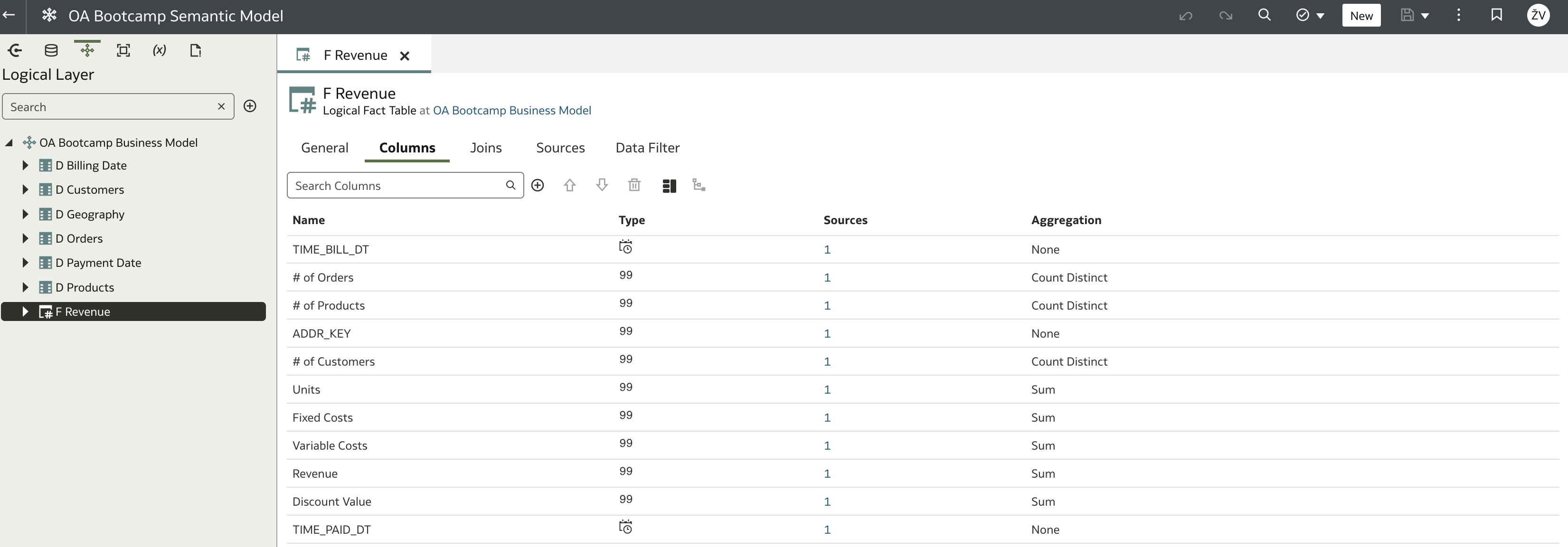
Task: Select the '# of Products' column name
Action: [328, 305]
